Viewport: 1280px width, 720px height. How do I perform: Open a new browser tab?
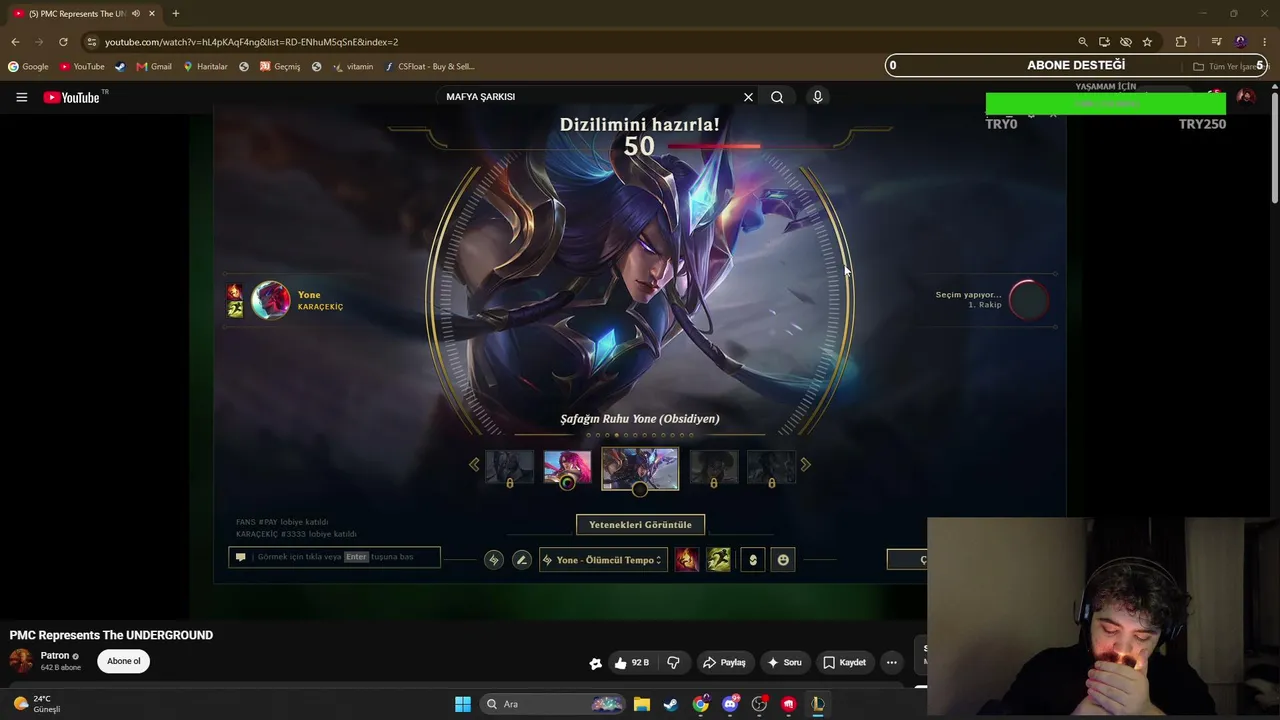(176, 14)
